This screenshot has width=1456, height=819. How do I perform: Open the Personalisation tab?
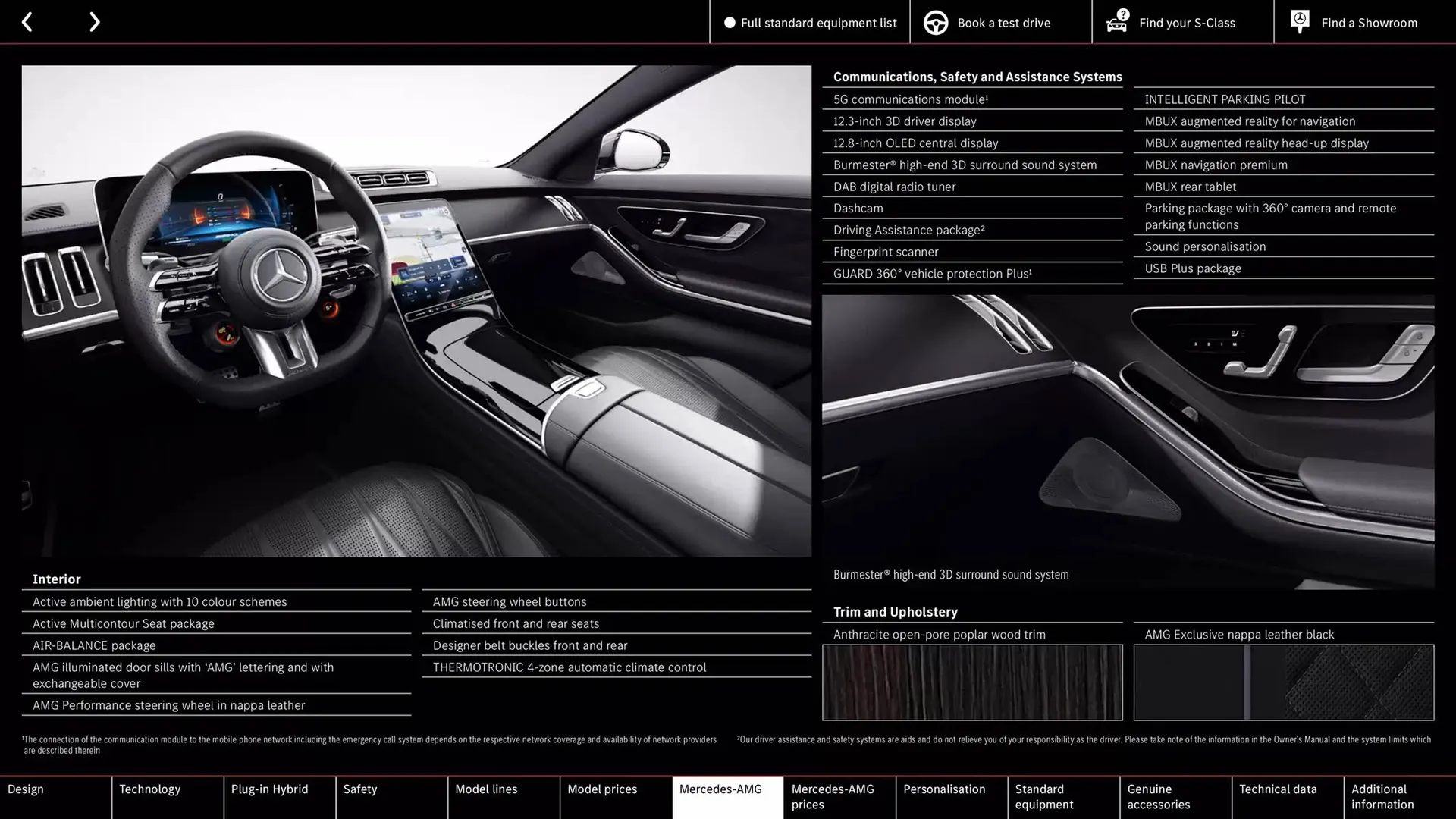951,797
